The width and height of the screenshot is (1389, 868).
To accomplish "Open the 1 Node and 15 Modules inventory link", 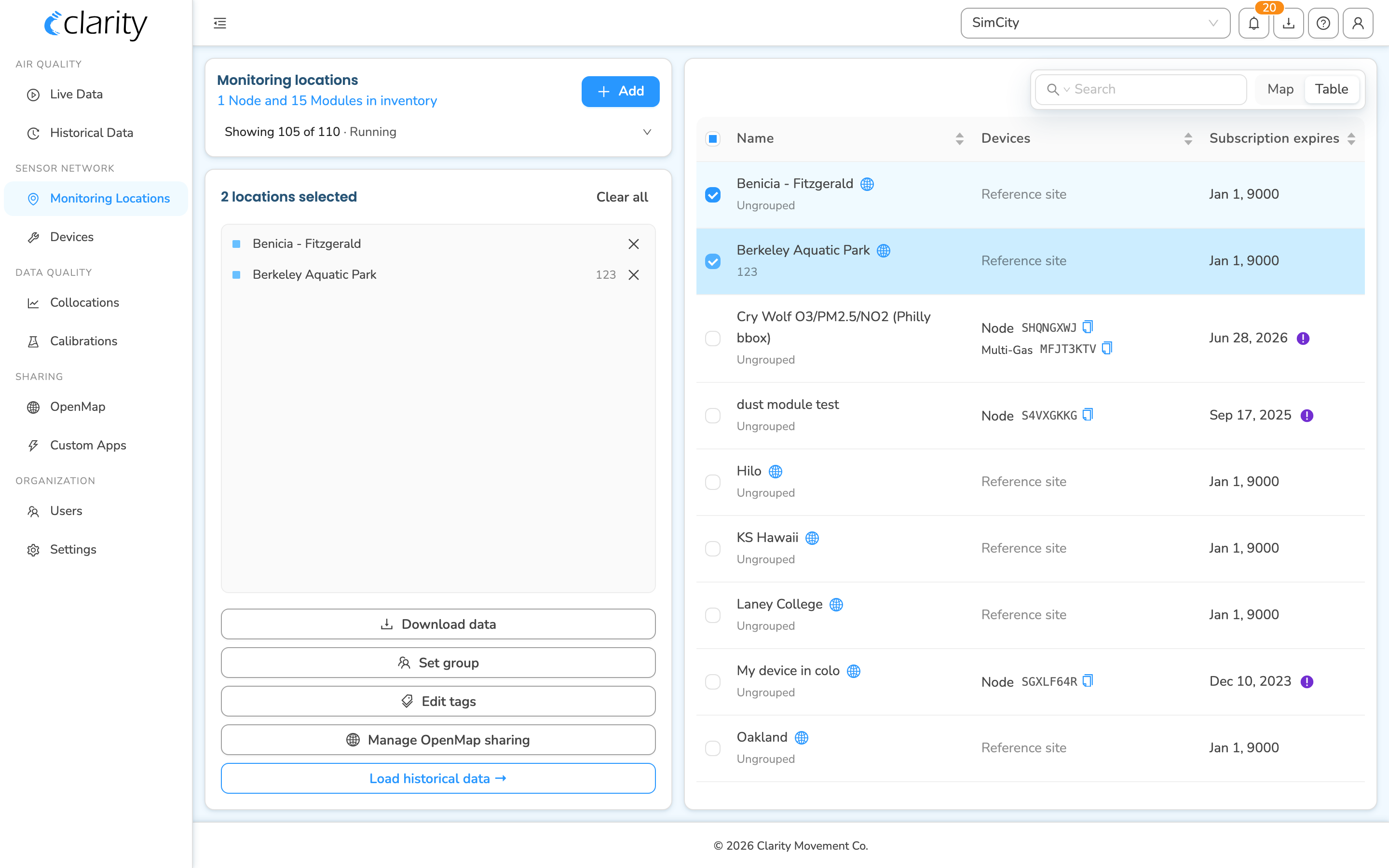I will click(327, 100).
